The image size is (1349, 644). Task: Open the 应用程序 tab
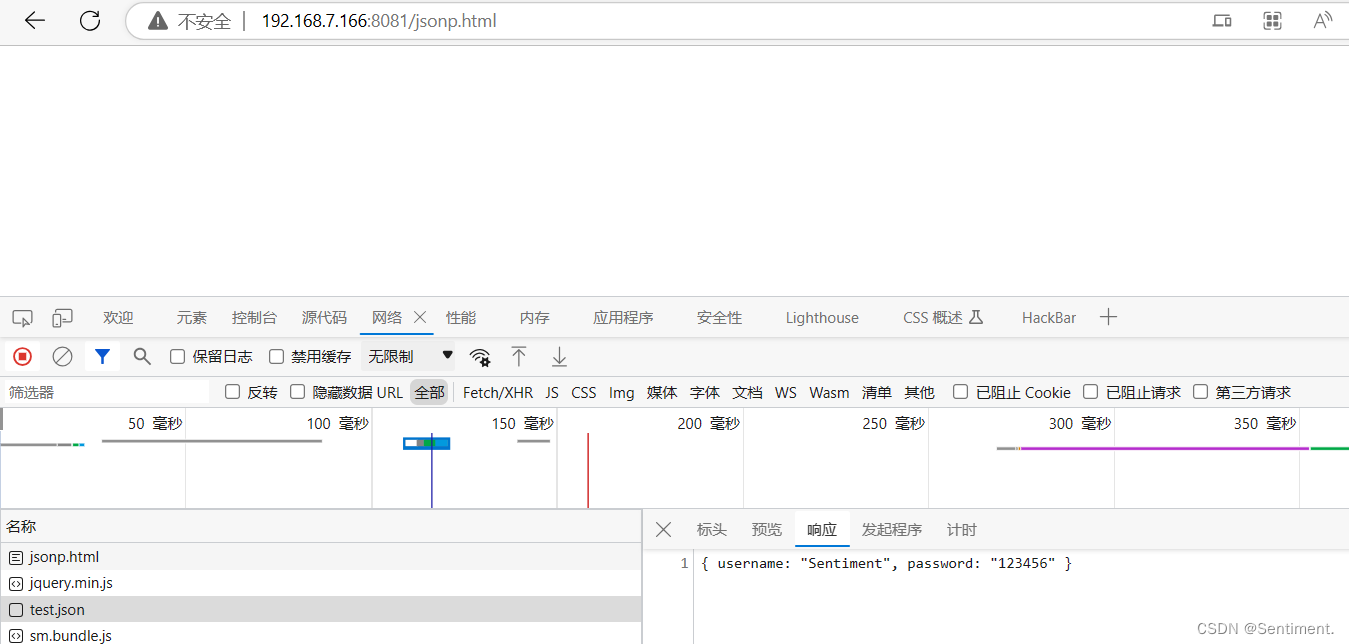tap(623, 318)
